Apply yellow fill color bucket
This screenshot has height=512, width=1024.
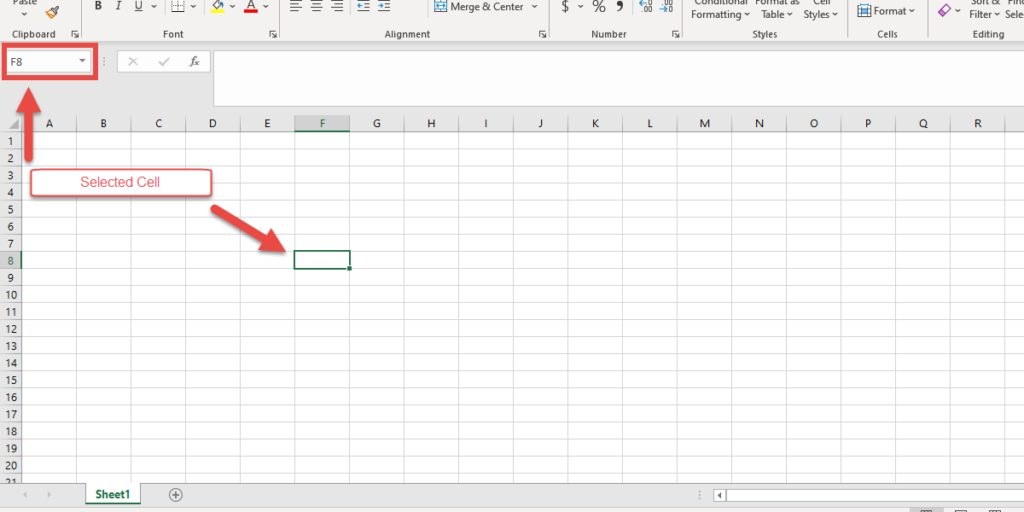[x=218, y=7]
